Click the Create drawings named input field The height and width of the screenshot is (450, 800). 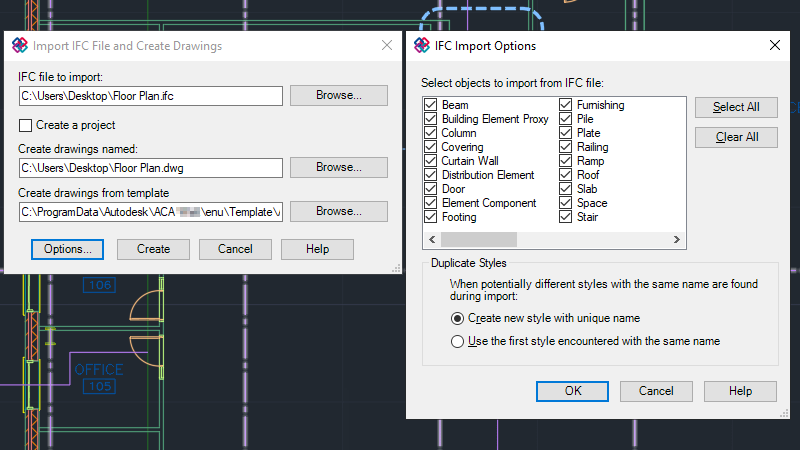pyautogui.click(x=151, y=168)
